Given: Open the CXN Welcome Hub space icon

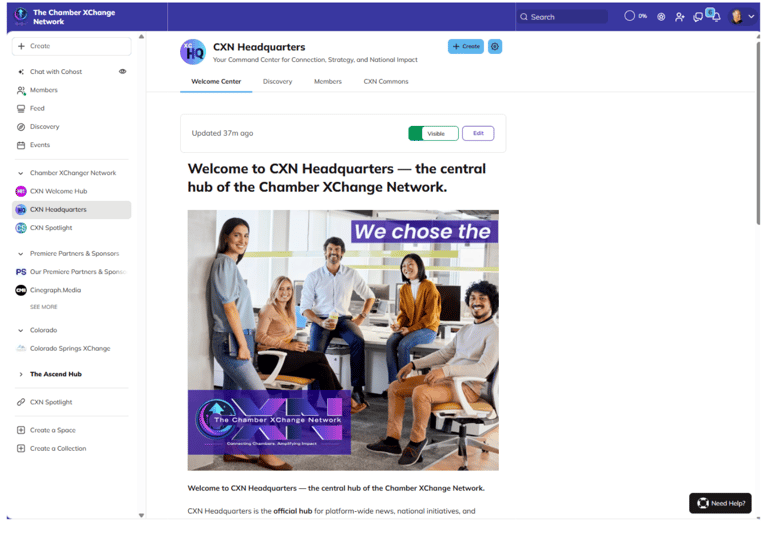Looking at the screenshot, I should pos(21,192).
